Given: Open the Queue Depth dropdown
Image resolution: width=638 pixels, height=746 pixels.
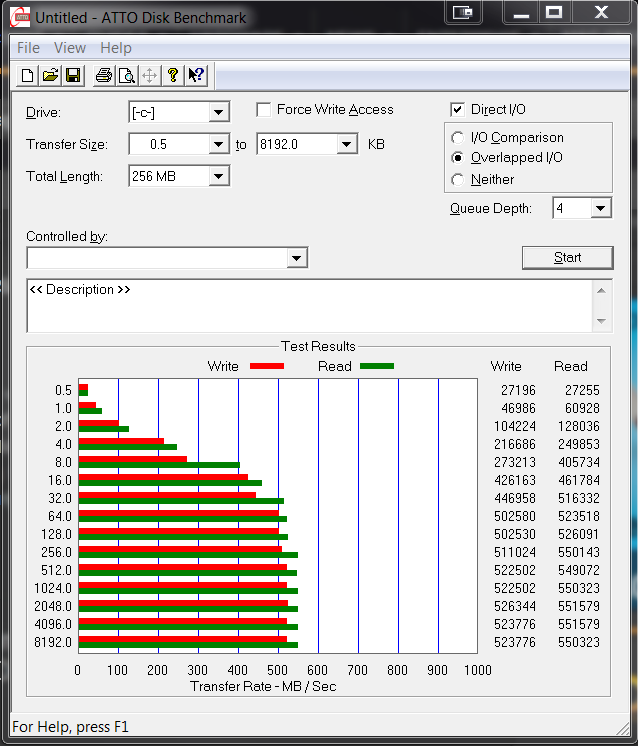Looking at the screenshot, I should pos(600,208).
